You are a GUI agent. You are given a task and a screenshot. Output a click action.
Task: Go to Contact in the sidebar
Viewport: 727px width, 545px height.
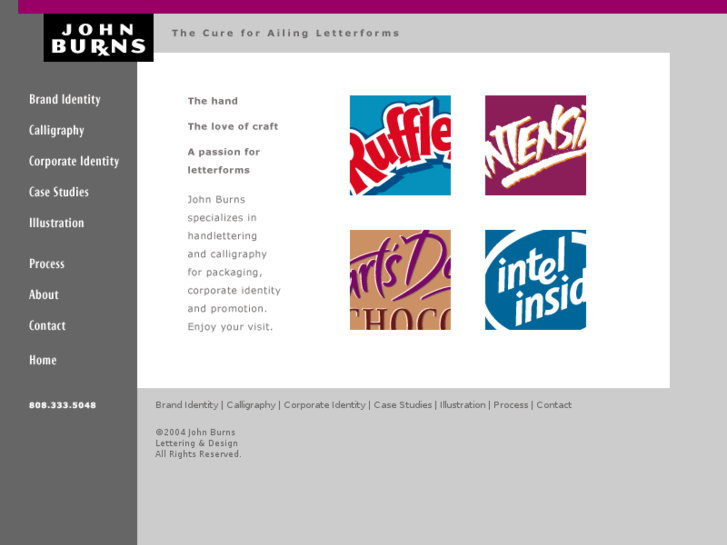(47, 326)
